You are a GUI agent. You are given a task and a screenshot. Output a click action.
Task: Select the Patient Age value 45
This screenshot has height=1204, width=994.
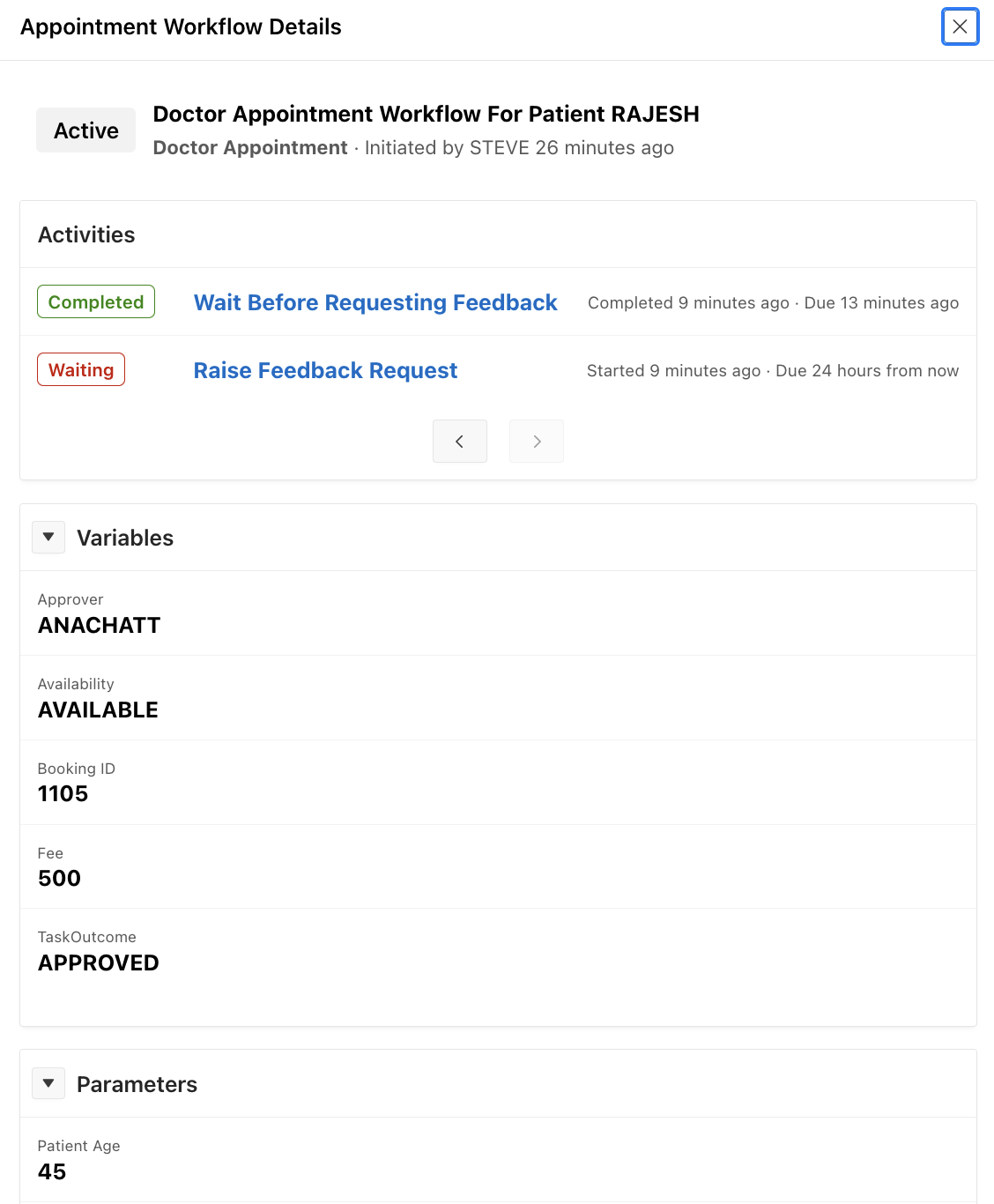point(52,1171)
